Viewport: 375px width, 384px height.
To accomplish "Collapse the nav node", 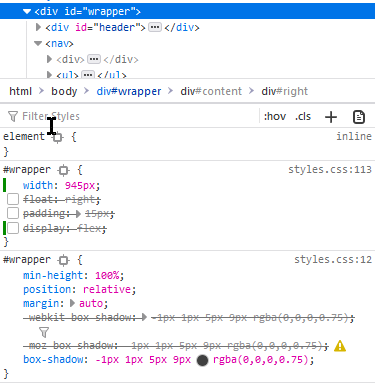I will [x=38, y=43].
